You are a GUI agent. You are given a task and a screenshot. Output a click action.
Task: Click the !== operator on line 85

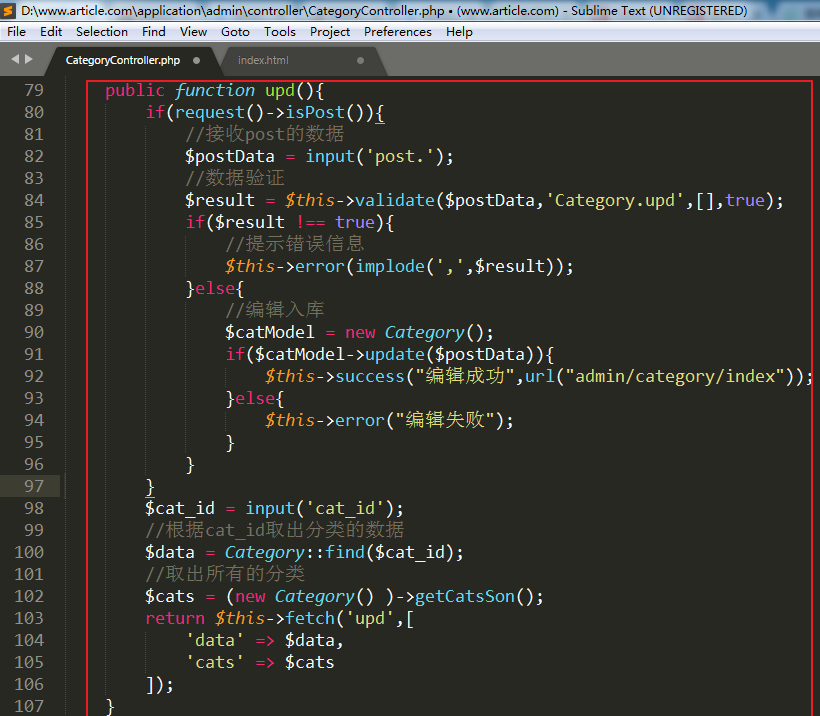[311, 222]
